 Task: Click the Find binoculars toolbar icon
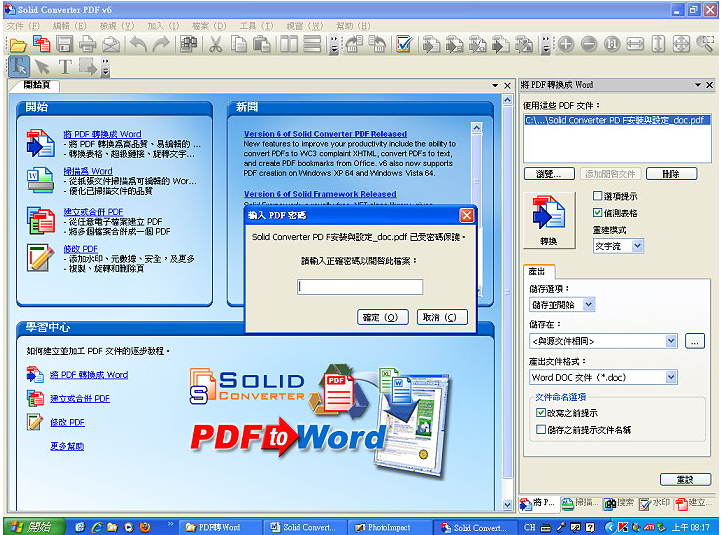click(x=188, y=45)
